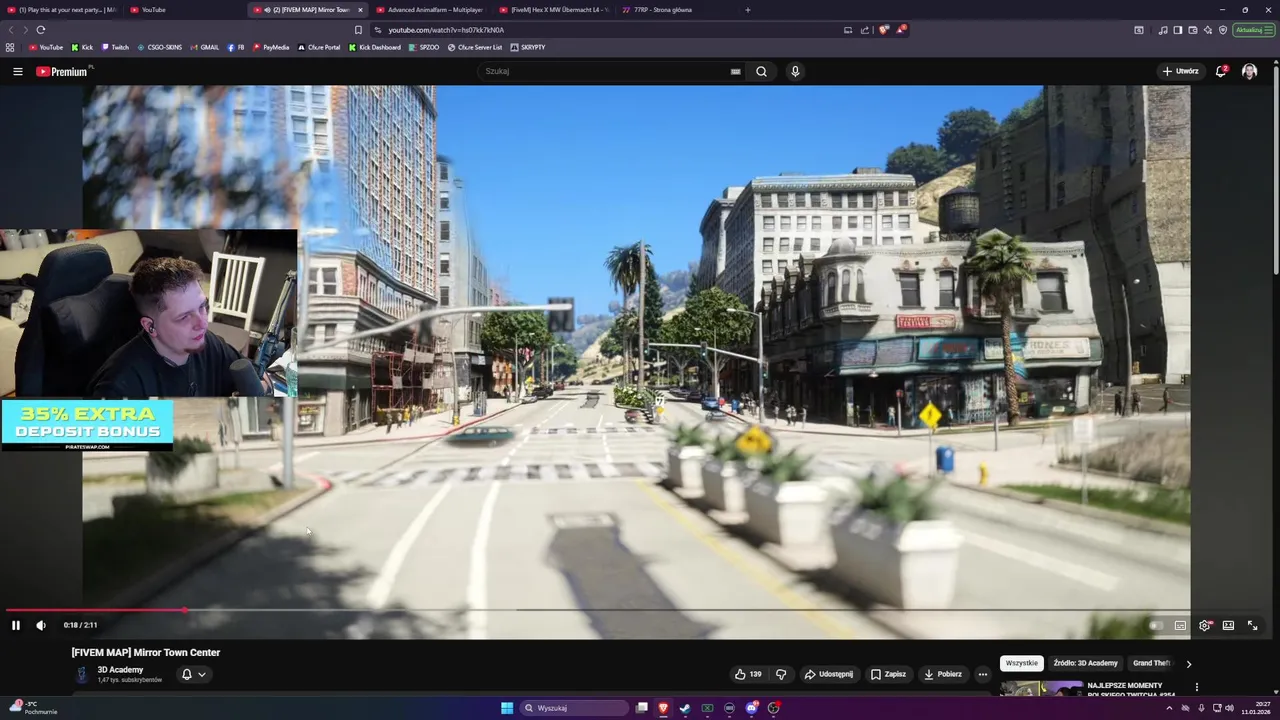Open the Najlepsze Momenty suggested video thumbnail

pos(1041,688)
